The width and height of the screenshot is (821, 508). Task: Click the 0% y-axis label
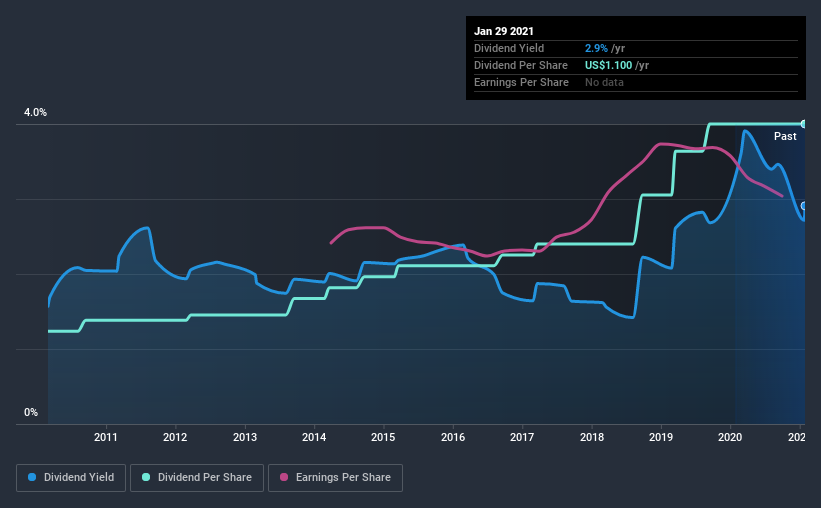pos(31,412)
